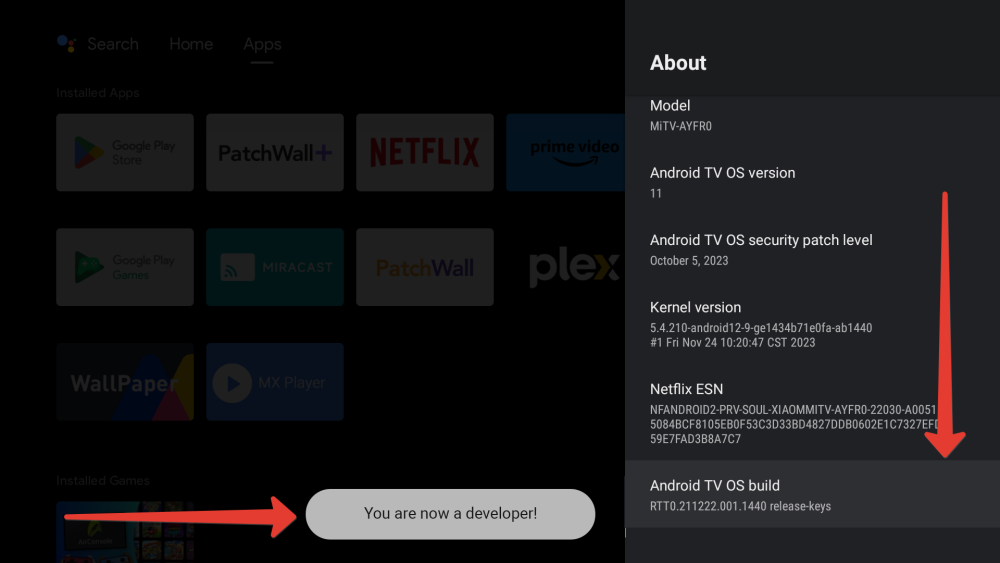Click the Android TV OS build entry

coord(812,494)
